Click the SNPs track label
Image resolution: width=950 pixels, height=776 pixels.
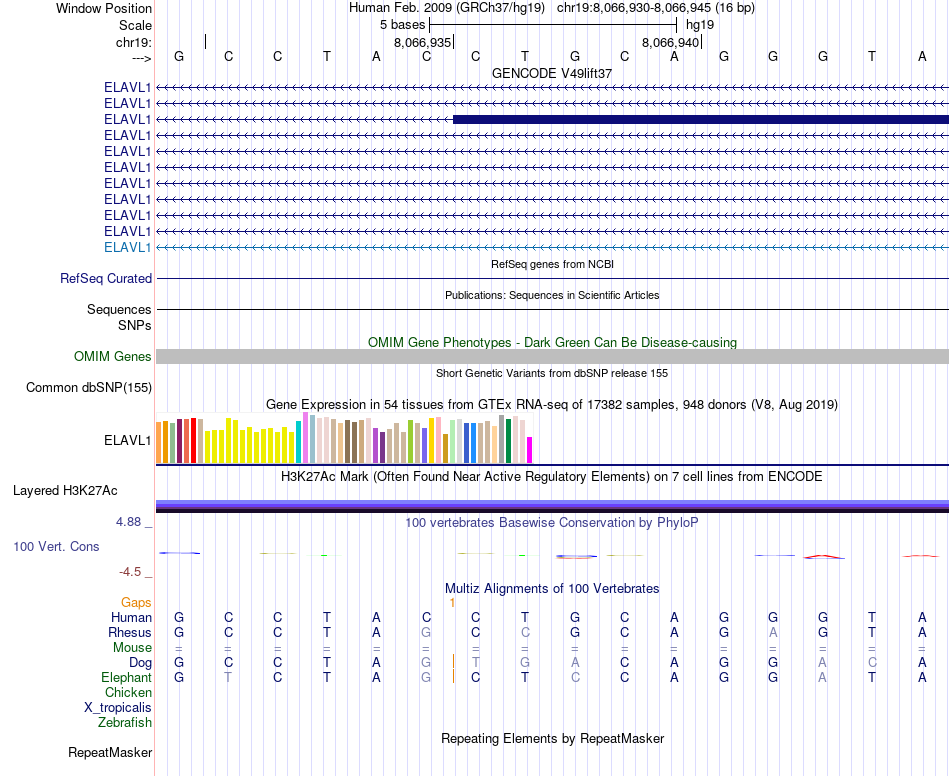(x=135, y=325)
